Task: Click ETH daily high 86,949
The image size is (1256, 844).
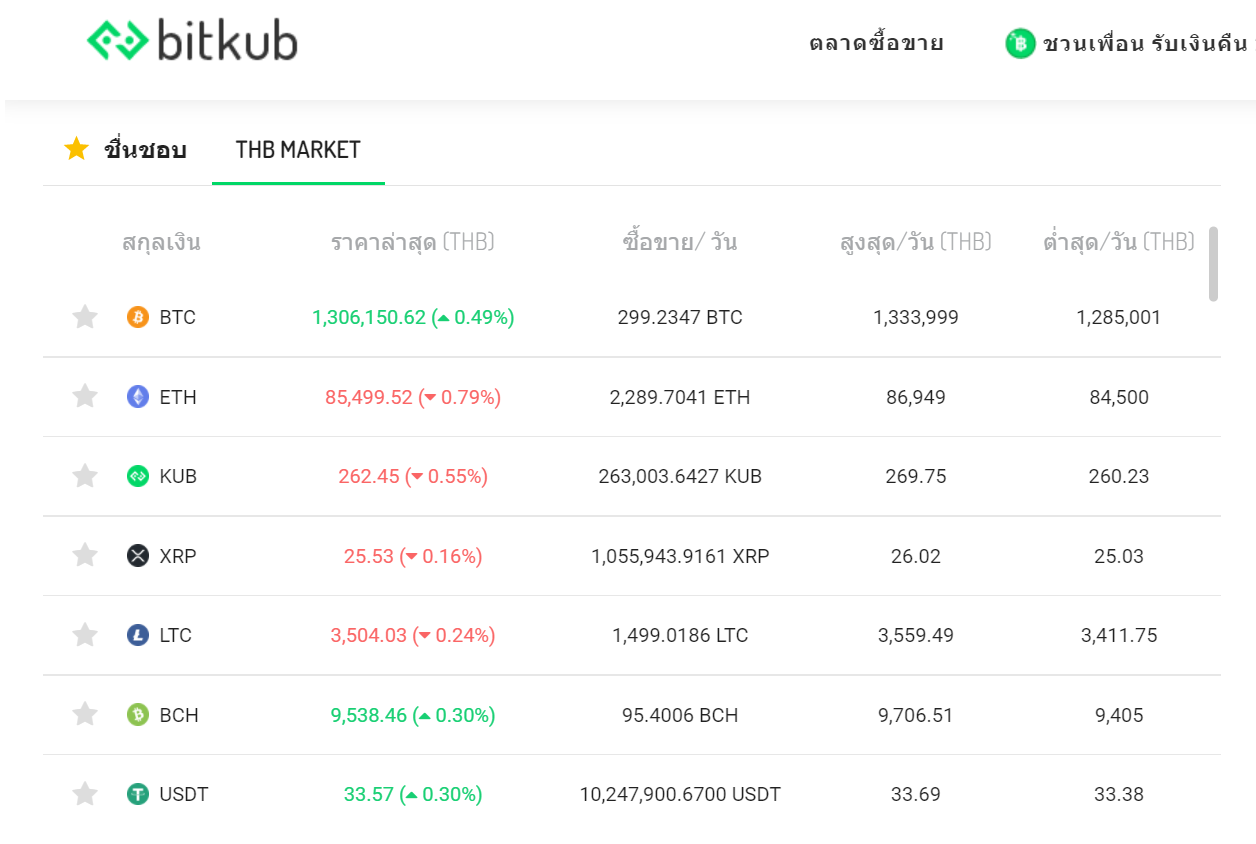Action: pos(916,397)
